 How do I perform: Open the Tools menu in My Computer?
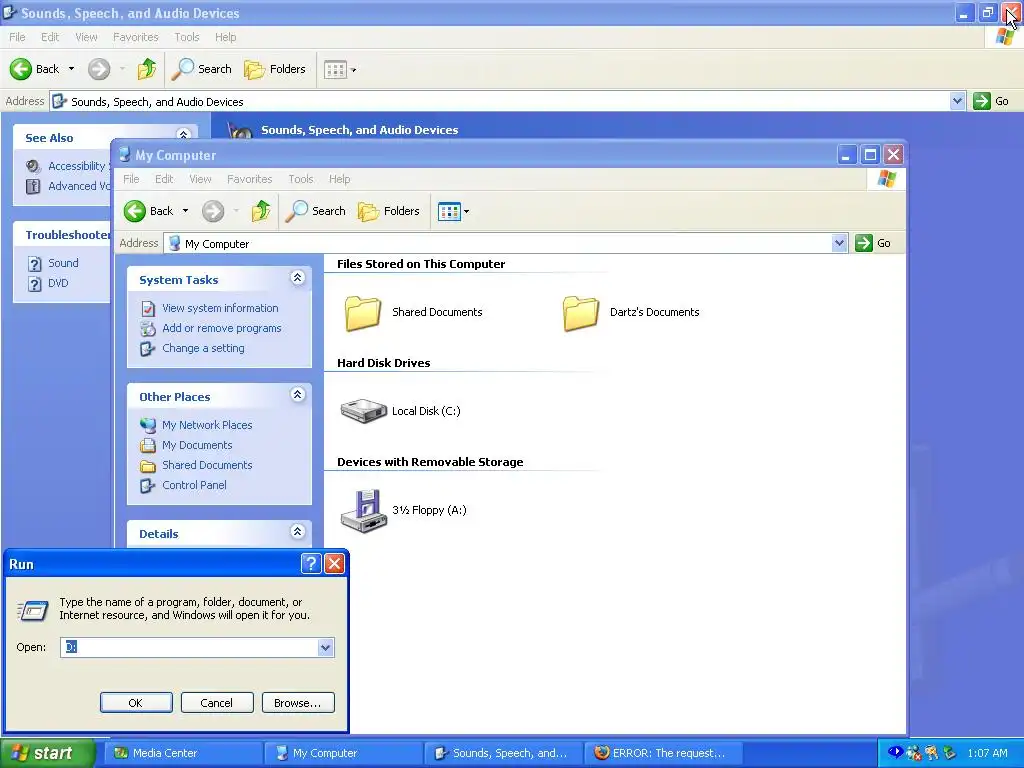(x=300, y=179)
